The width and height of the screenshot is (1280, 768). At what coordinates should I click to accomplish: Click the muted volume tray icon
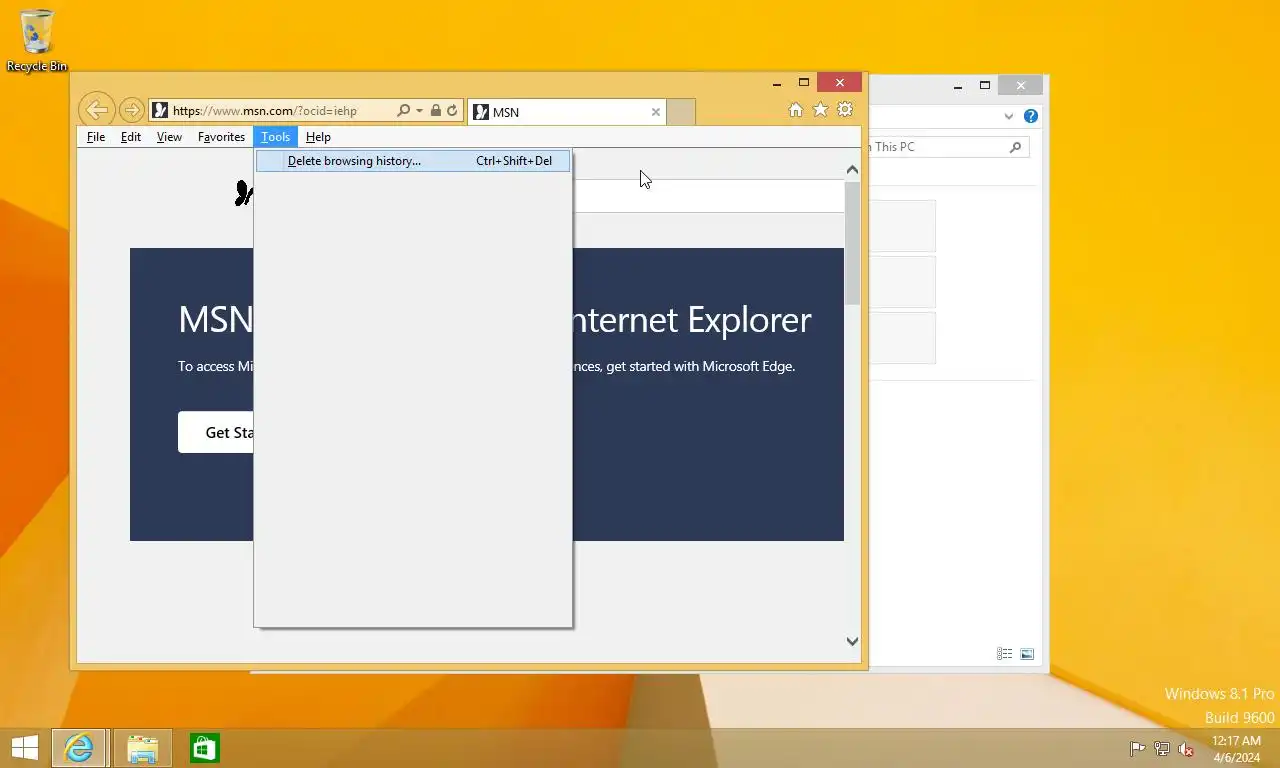(1186, 748)
